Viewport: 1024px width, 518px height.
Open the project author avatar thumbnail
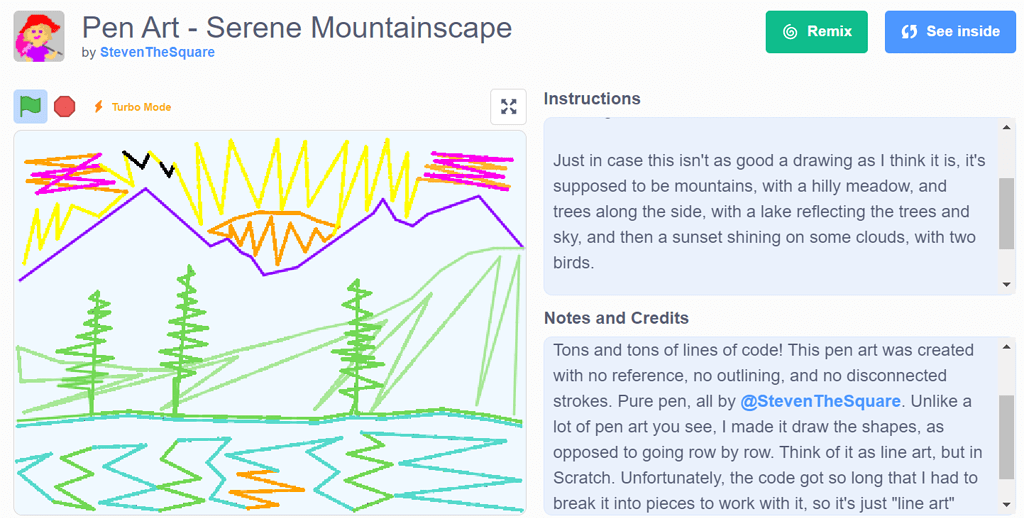[39, 37]
